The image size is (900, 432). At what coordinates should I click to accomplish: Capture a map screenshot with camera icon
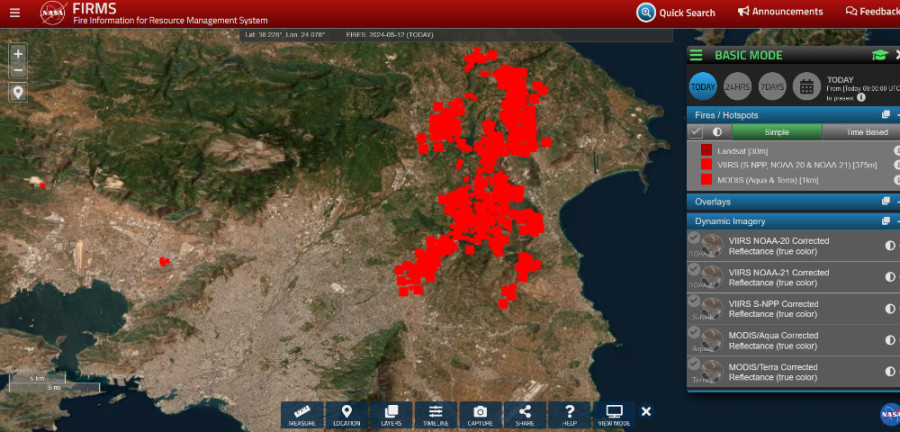480,415
